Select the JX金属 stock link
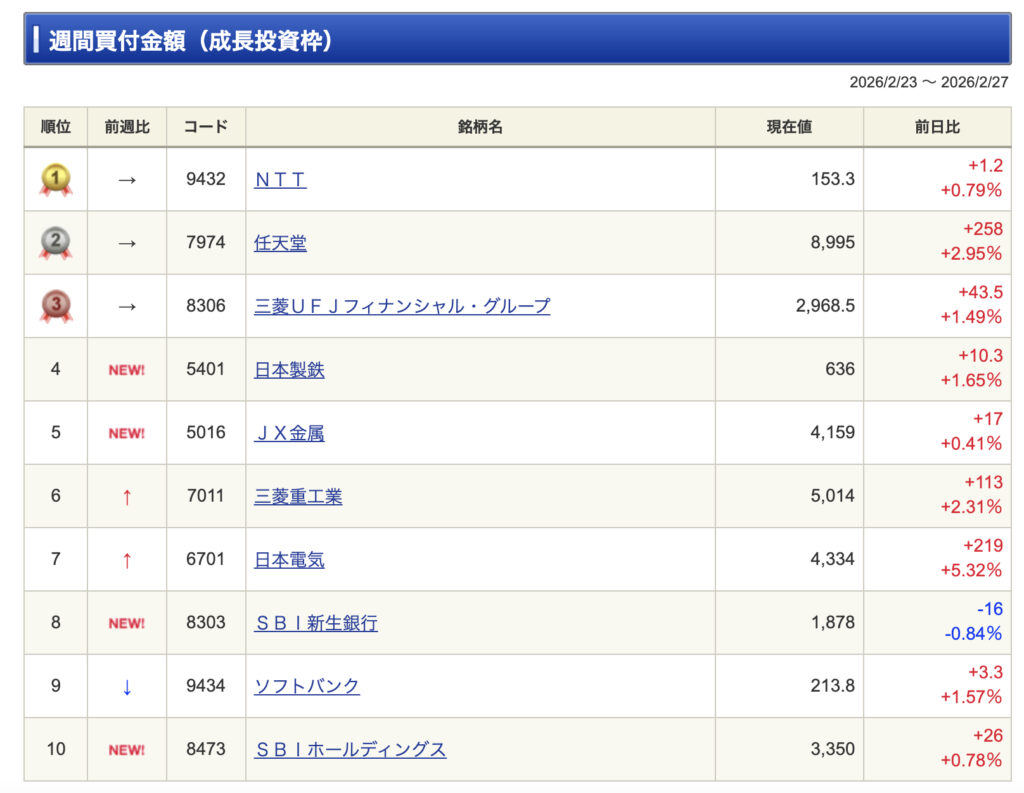The width and height of the screenshot is (1024, 793). point(289,433)
